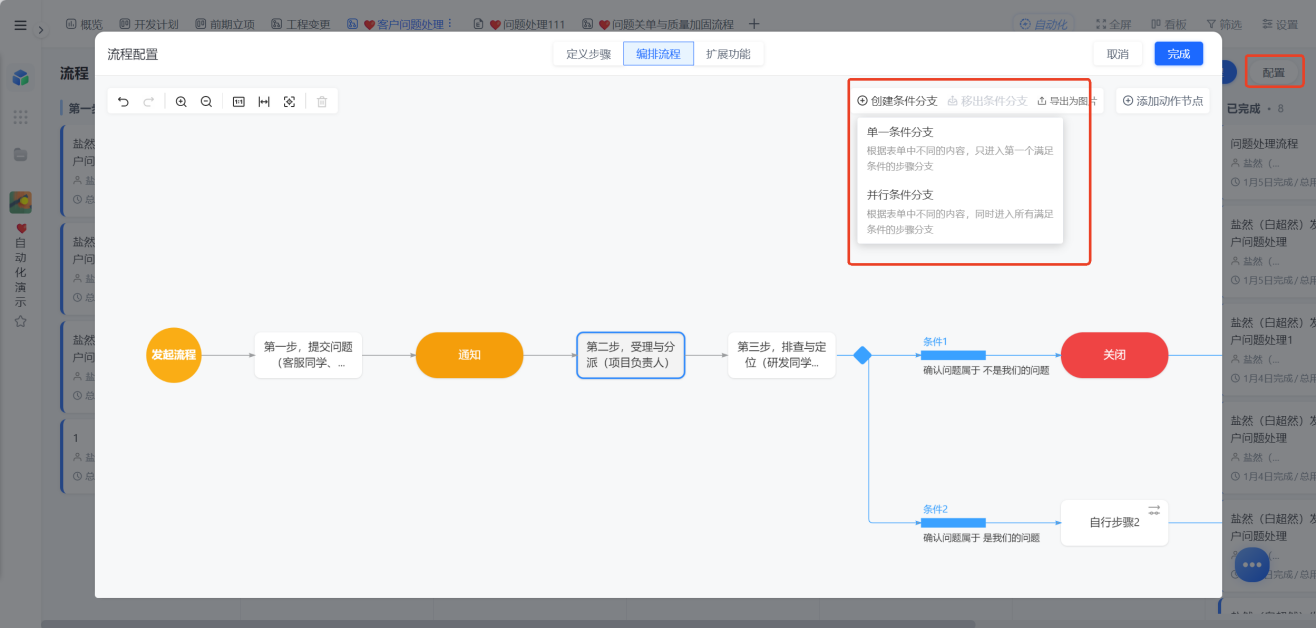This screenshot has height=628, width=1316.
Task: Open the 客户问题处理1 card in 已完成 list
Action: 1269,350
